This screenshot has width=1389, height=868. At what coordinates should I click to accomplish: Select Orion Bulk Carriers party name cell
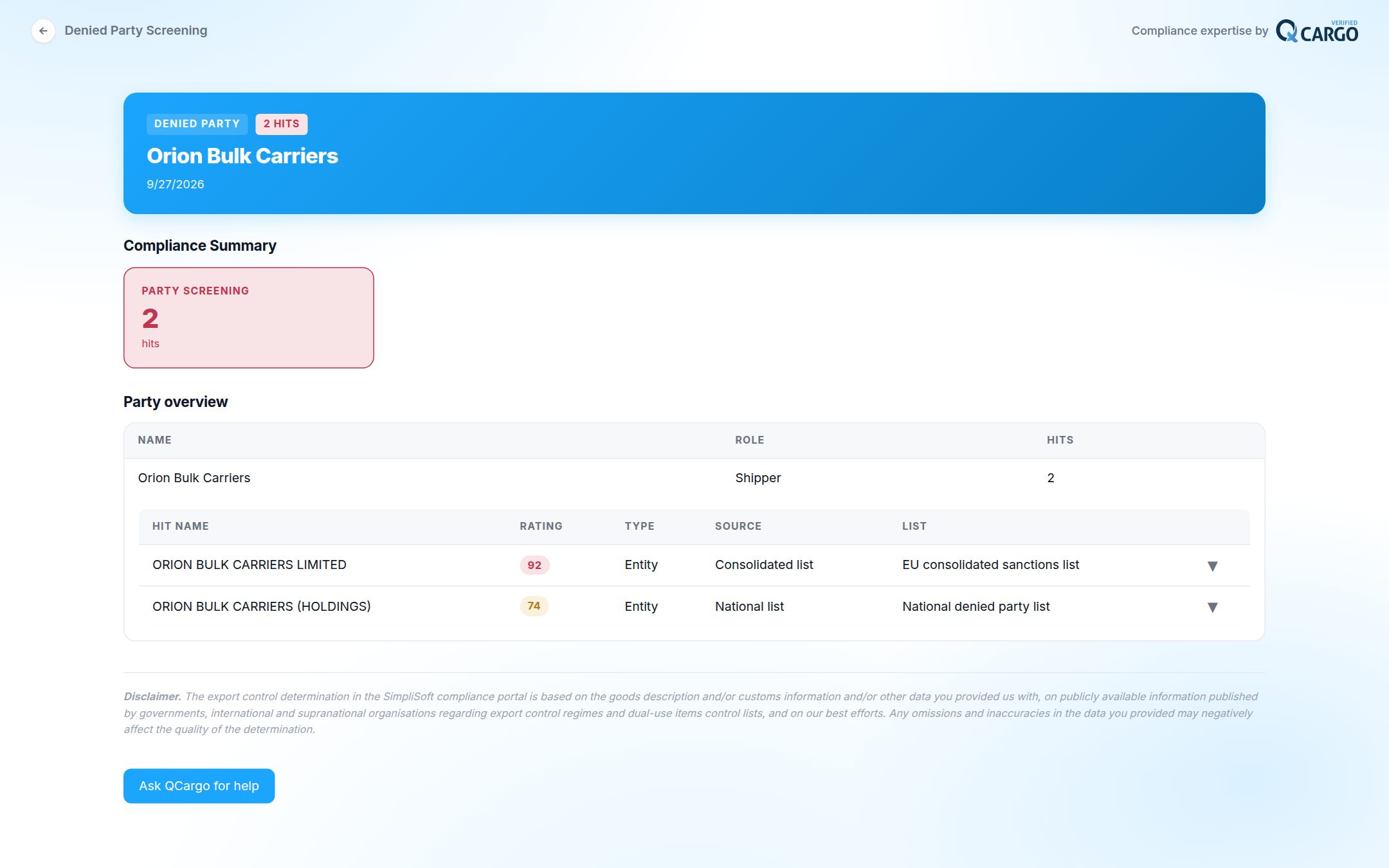tap(194, 478)
